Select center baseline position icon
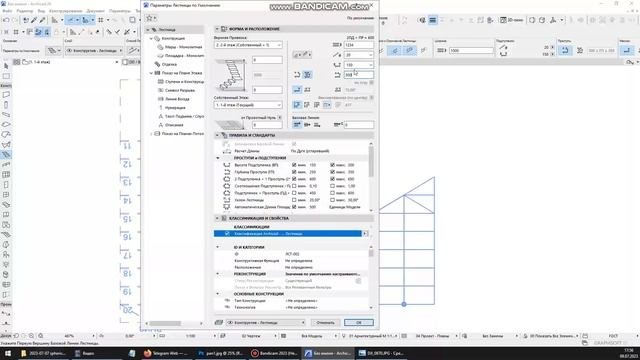Screen dimensions: 640x360 pyautogui.click(x=307, y=125)
